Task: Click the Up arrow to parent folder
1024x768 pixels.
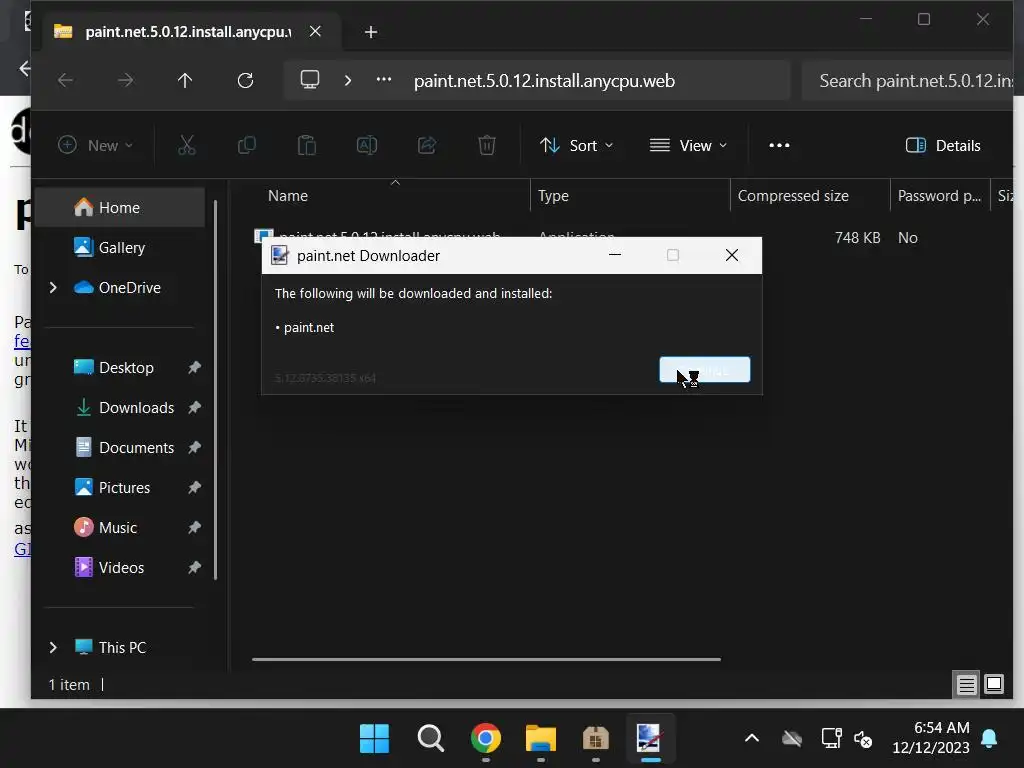Action: 185,80
